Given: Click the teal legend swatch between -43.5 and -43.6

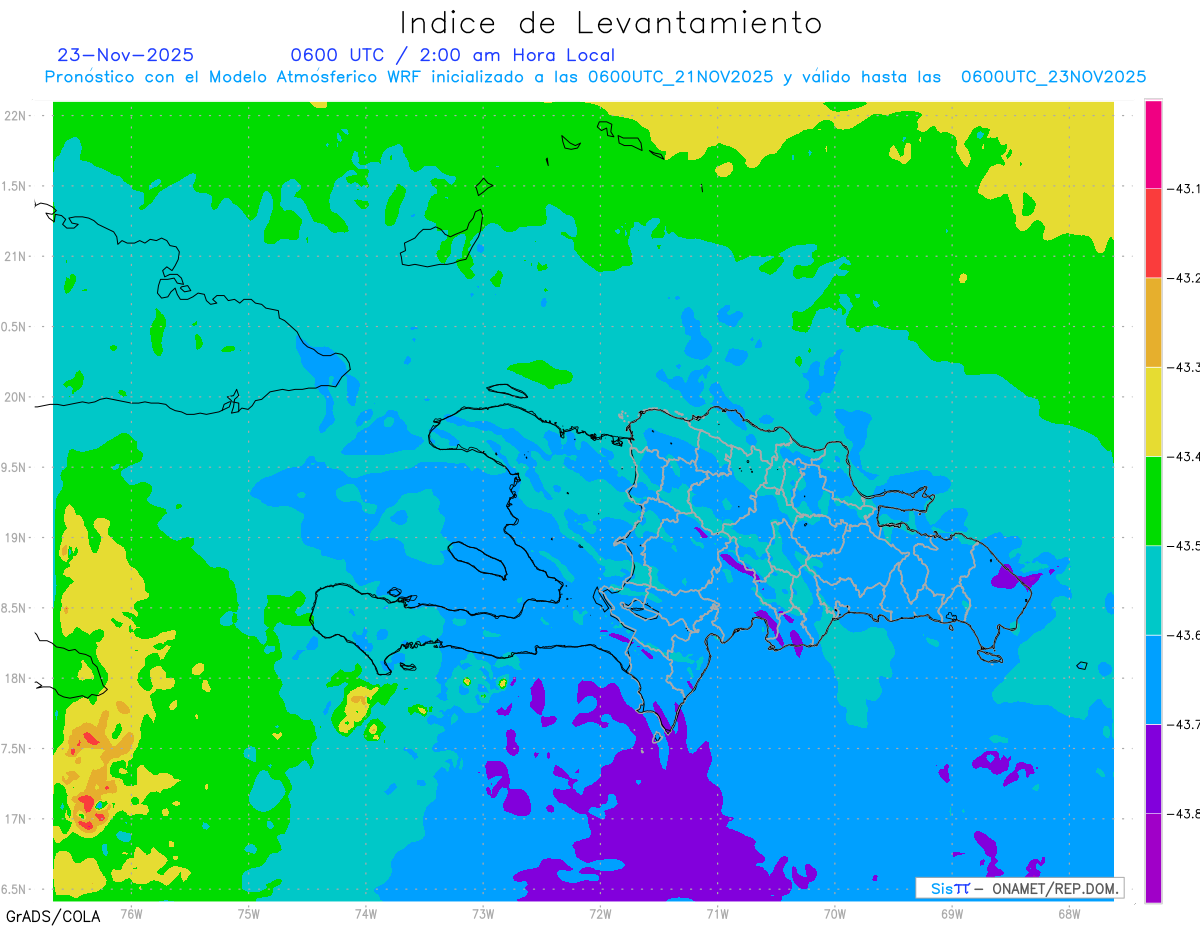Looking at the screenshot, I should click(x=1153, y=589).
